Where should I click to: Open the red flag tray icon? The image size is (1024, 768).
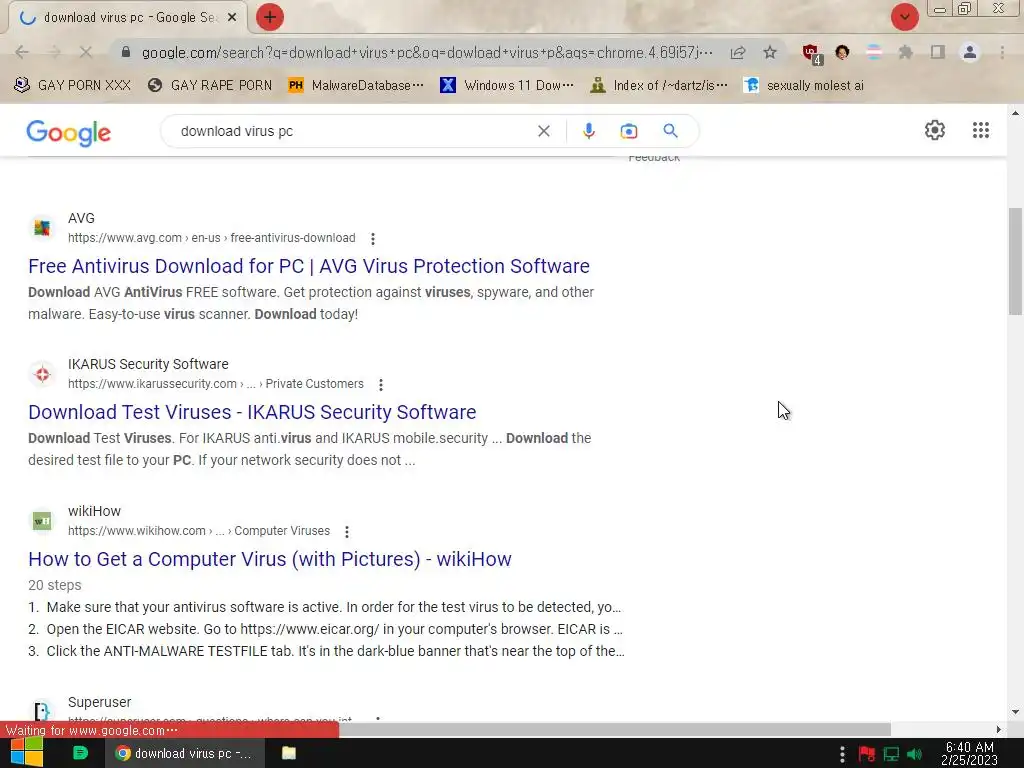point(867,754)
